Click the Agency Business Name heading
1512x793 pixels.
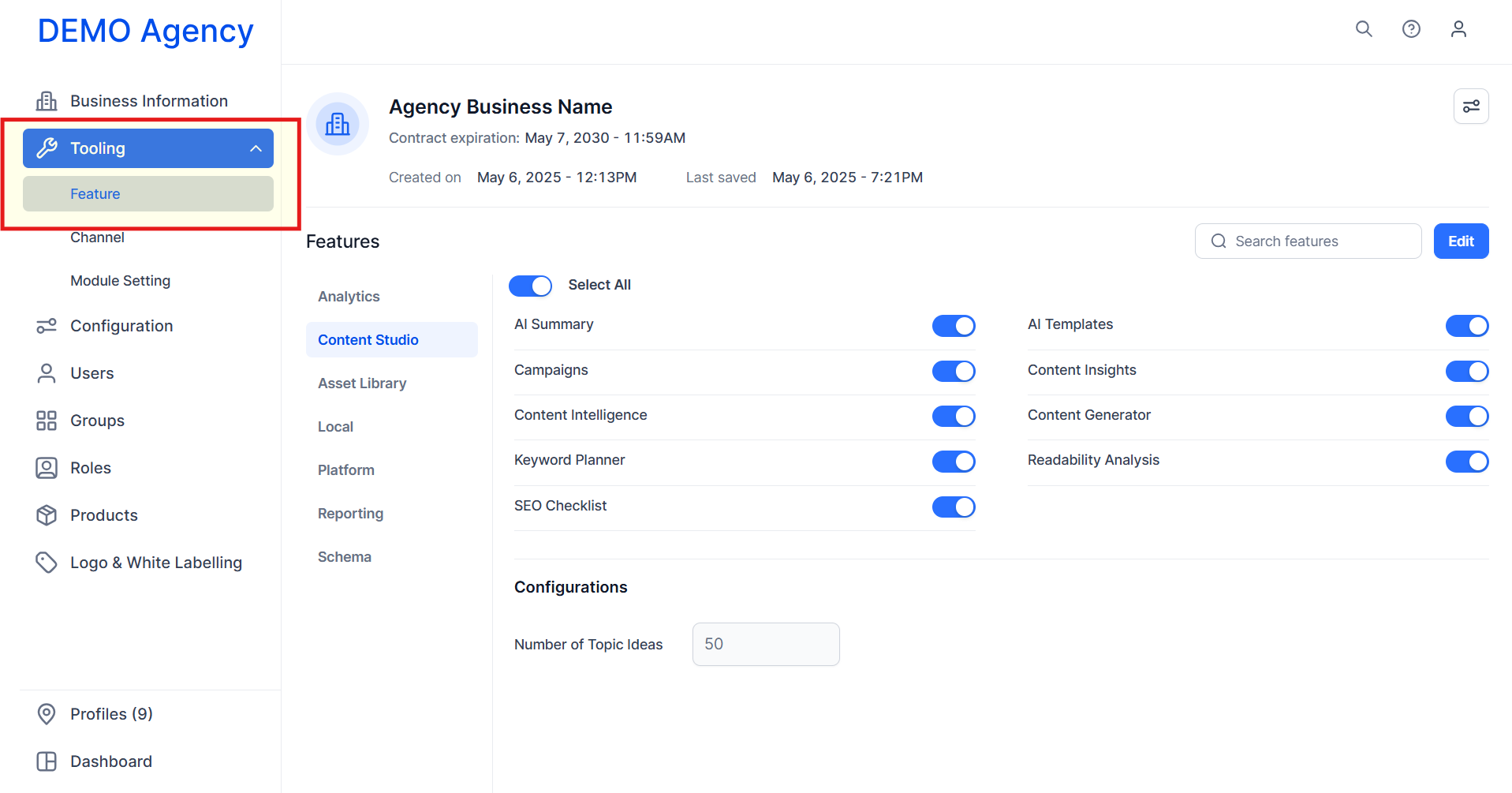(x=500, y=107)
